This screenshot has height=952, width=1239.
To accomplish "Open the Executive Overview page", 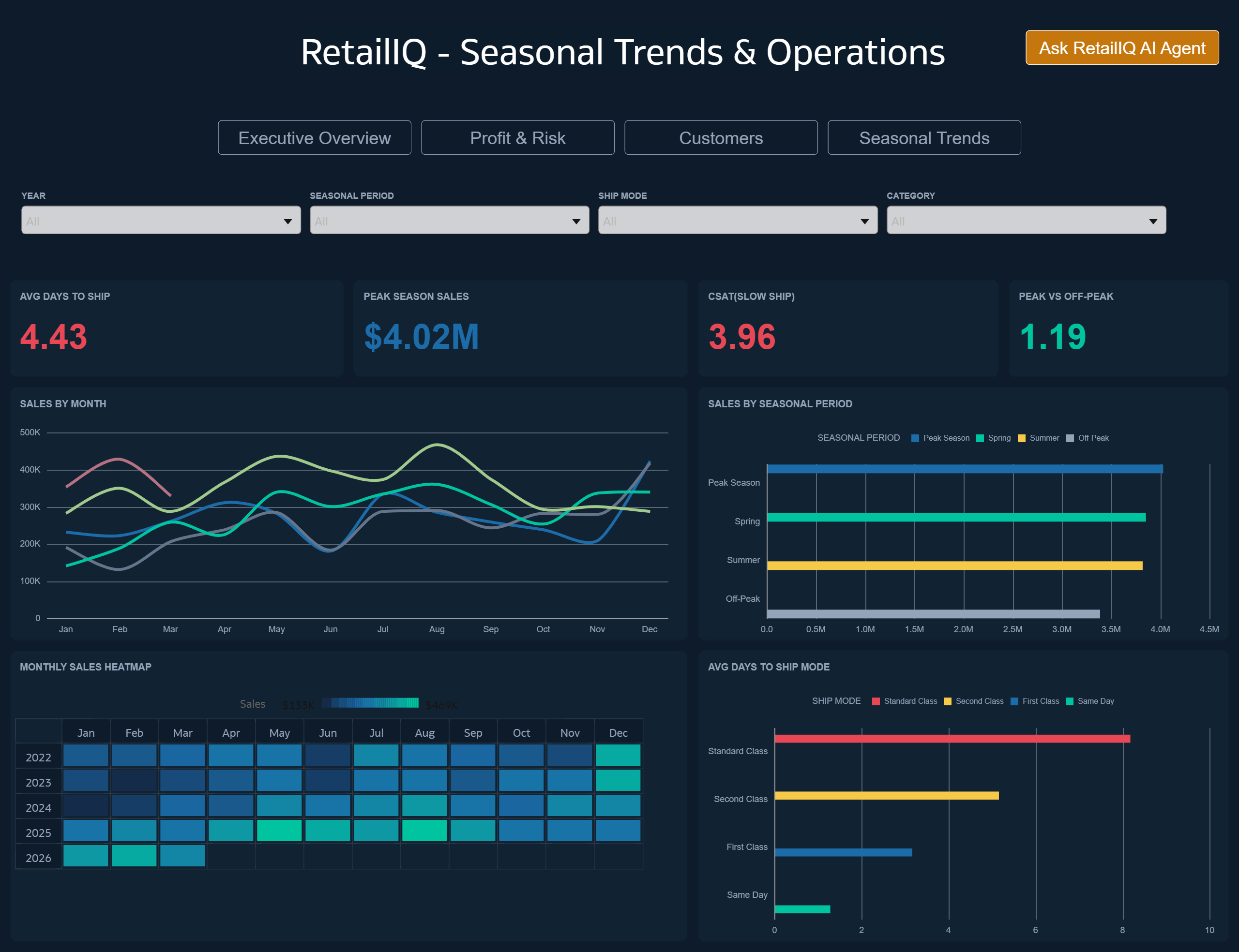I will click(x=314, y=138).
